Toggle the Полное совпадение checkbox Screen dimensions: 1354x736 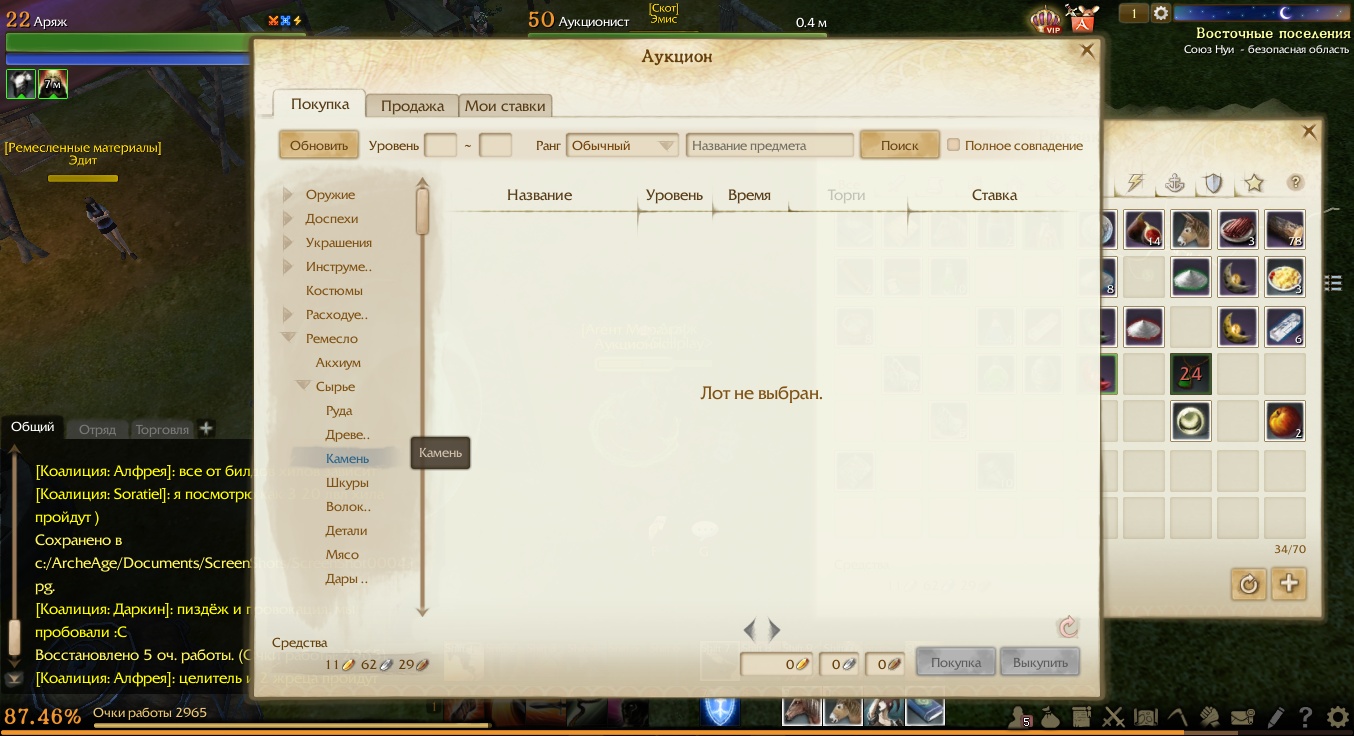pos(954,145)
